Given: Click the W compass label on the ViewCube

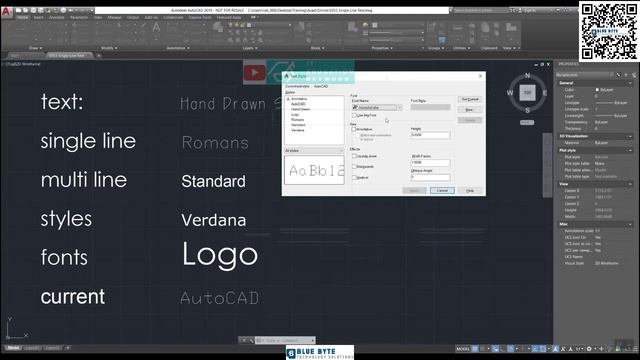Looking at the screenshot, I should click(x=510, y=93).
